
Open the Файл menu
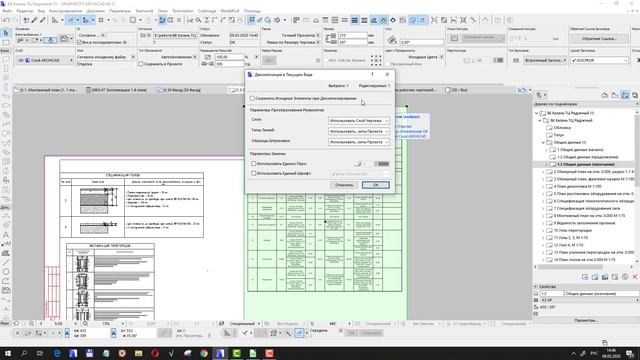pos(7,11)
